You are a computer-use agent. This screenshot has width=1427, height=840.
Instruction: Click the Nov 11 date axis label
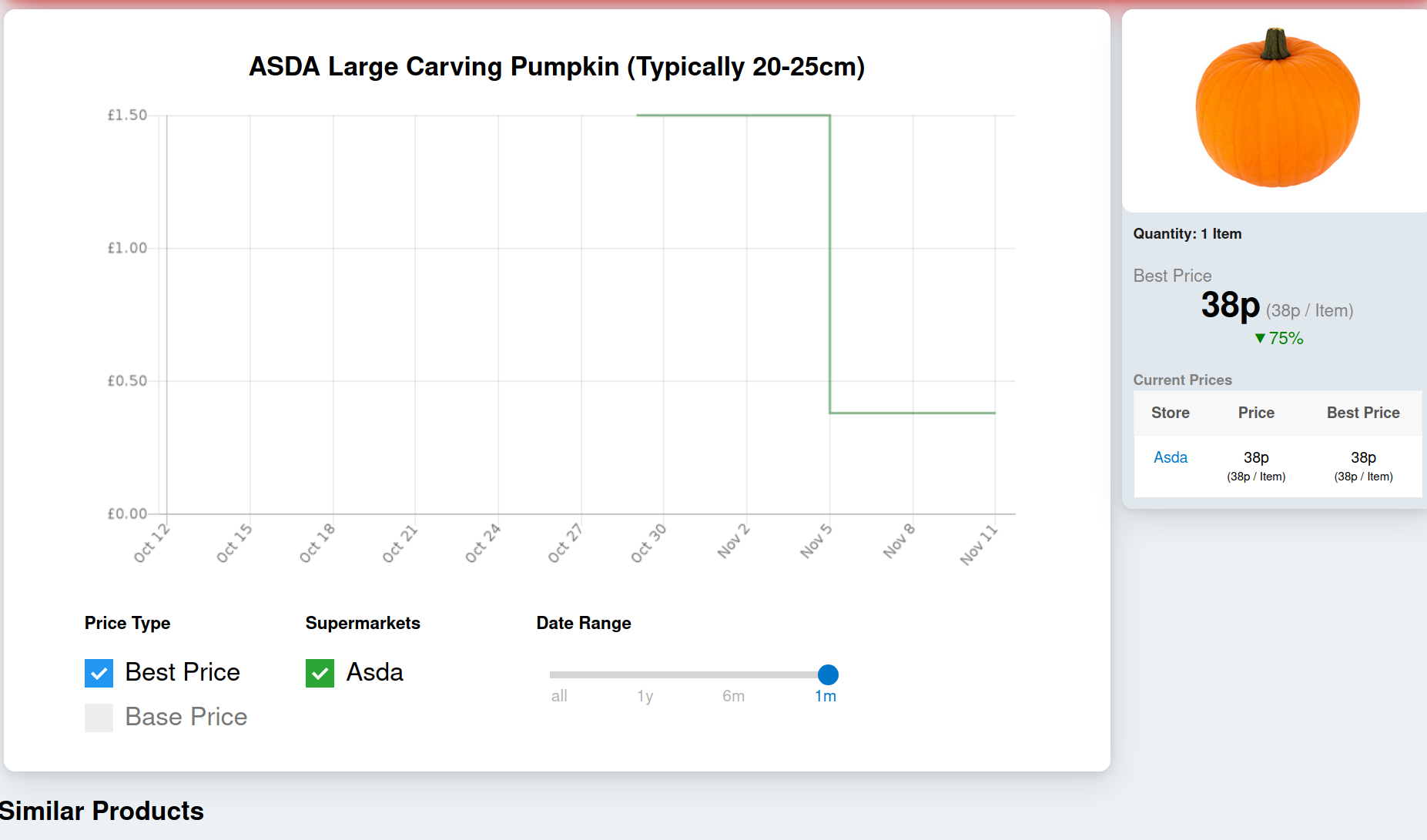[978, 544]
